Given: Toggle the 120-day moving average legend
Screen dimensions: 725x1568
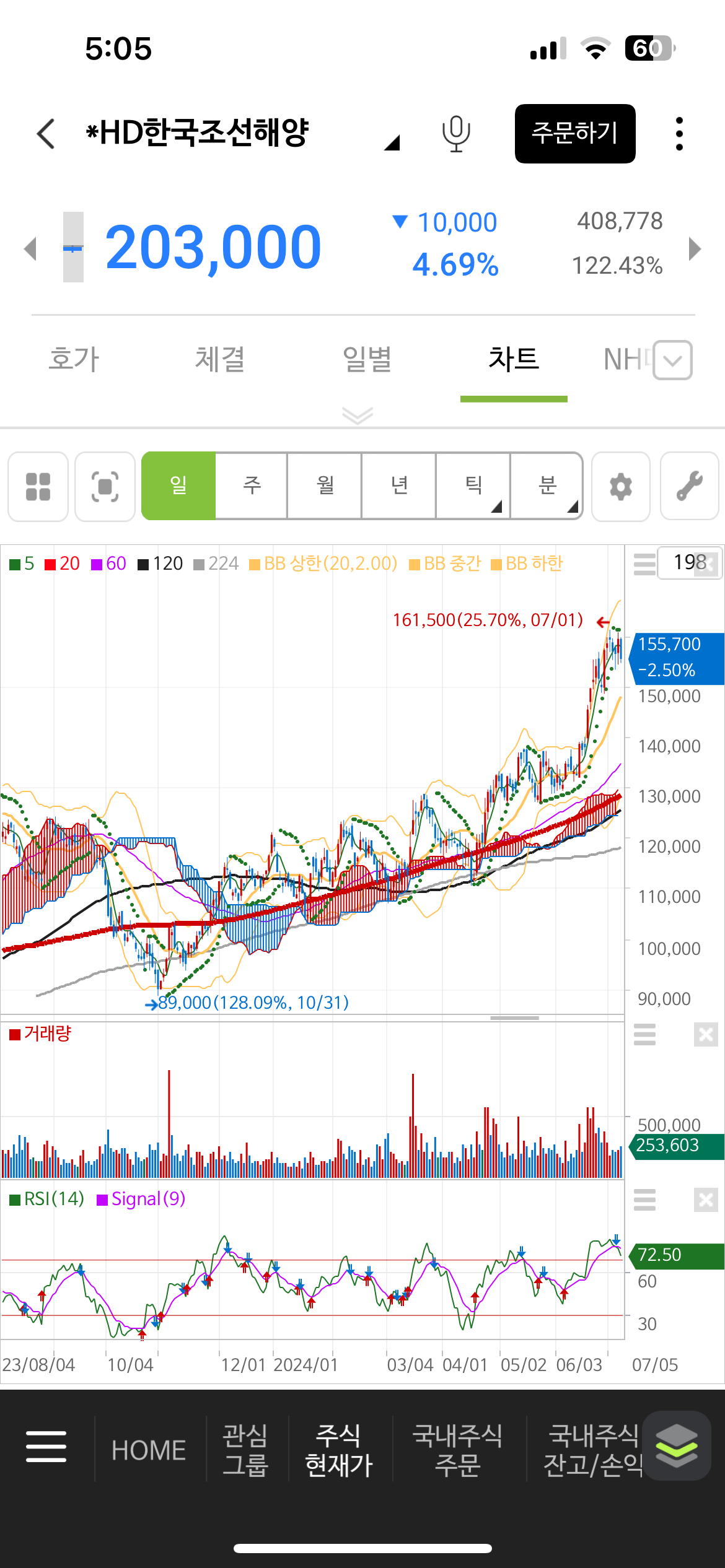Looking at the screenshot, I should [x=160, y=564].
